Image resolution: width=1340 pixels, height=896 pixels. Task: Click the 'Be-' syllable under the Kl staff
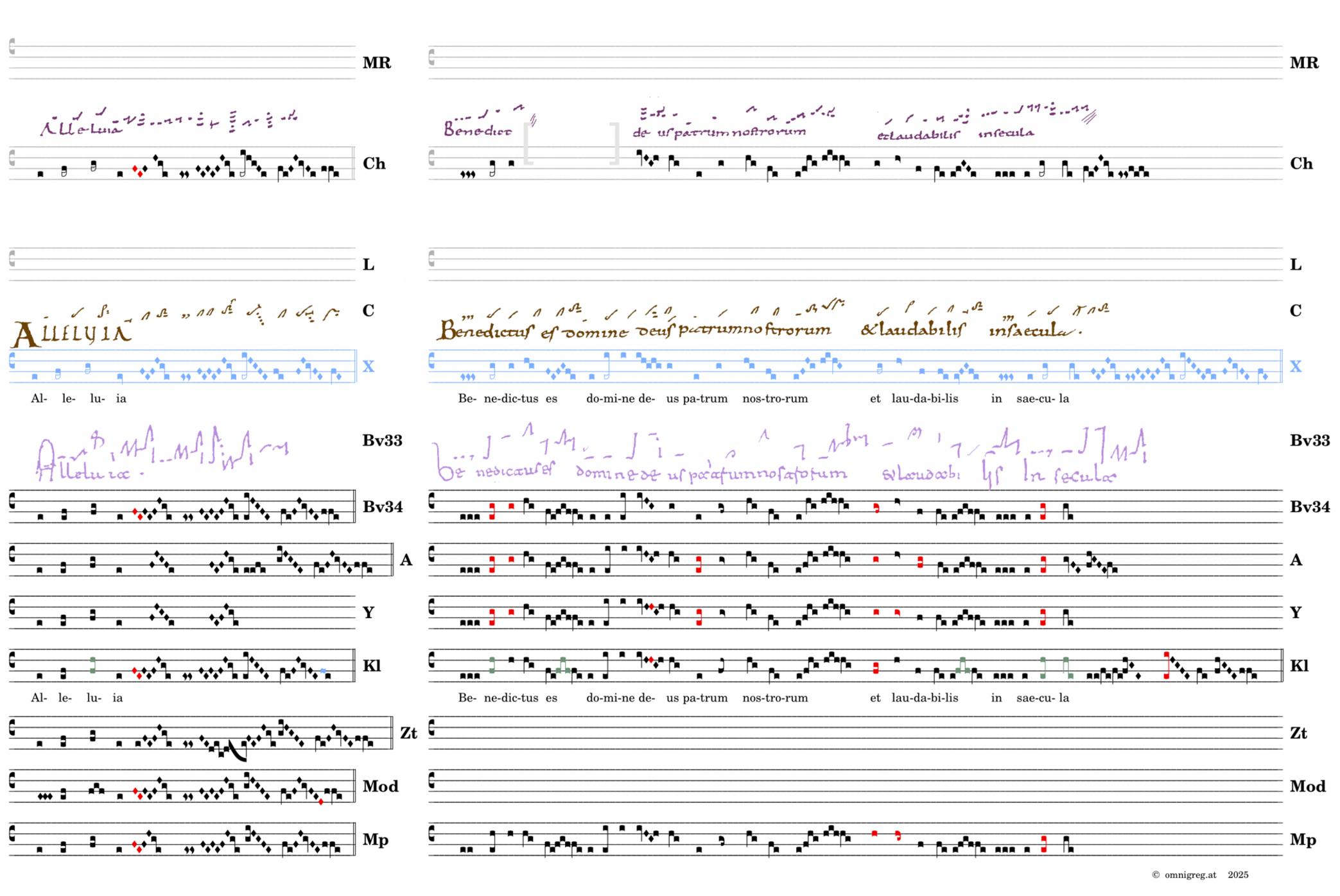(467, 698)
